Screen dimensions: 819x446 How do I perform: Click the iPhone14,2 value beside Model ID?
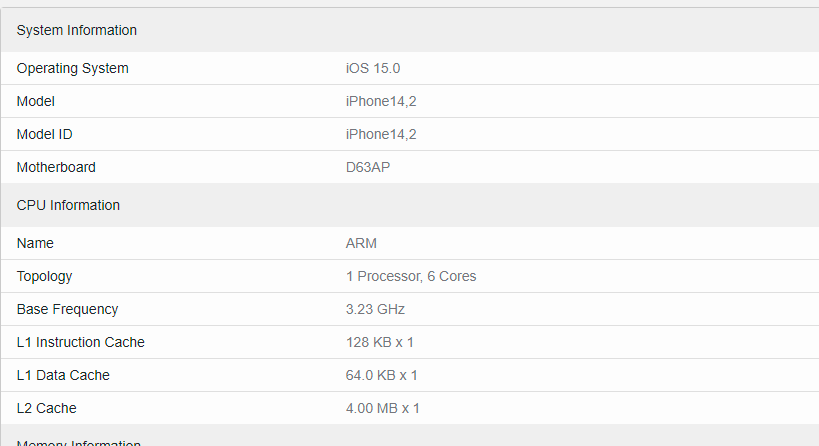[x=381, y=134]
